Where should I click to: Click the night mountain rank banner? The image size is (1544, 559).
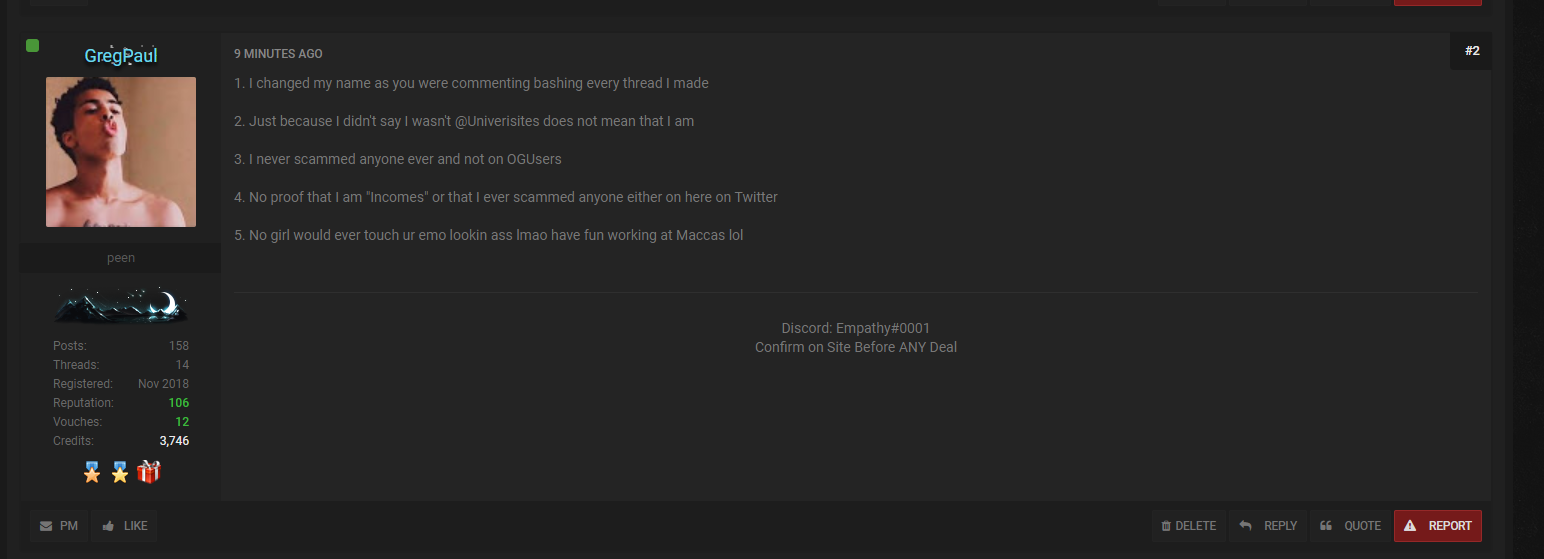(121, 306)
